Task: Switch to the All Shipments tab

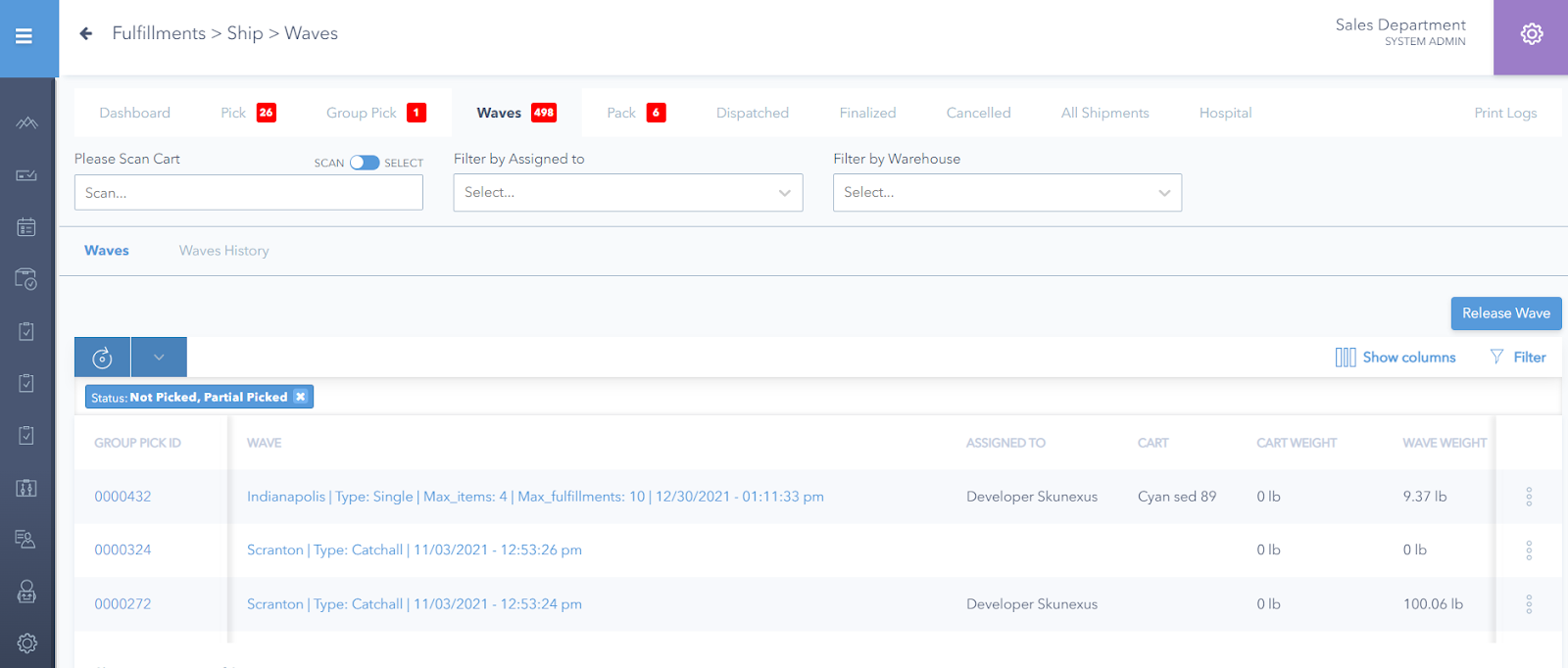Action: (x=1104, y=113)
